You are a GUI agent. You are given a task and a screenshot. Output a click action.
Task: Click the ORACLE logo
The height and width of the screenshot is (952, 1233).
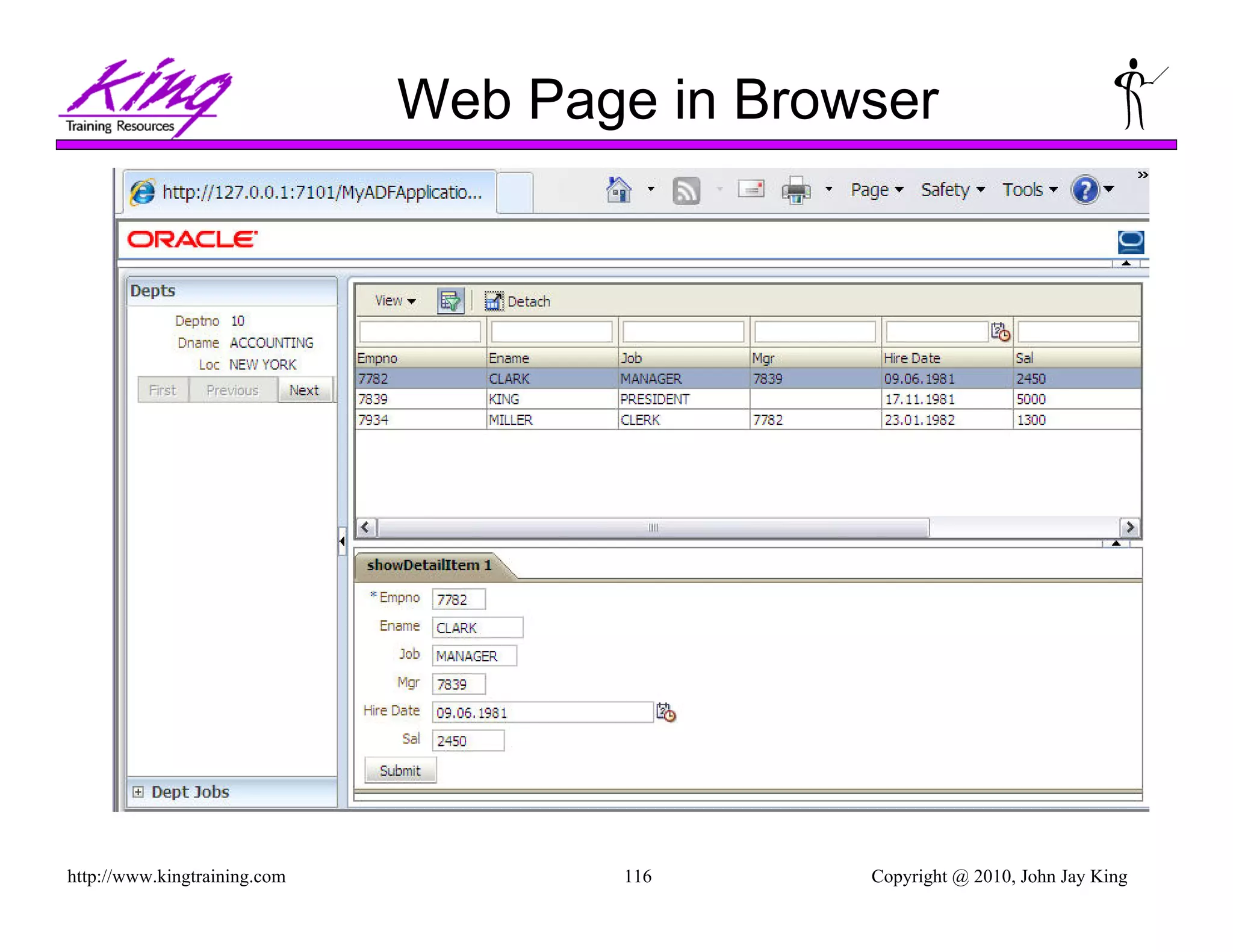point(192,240)
